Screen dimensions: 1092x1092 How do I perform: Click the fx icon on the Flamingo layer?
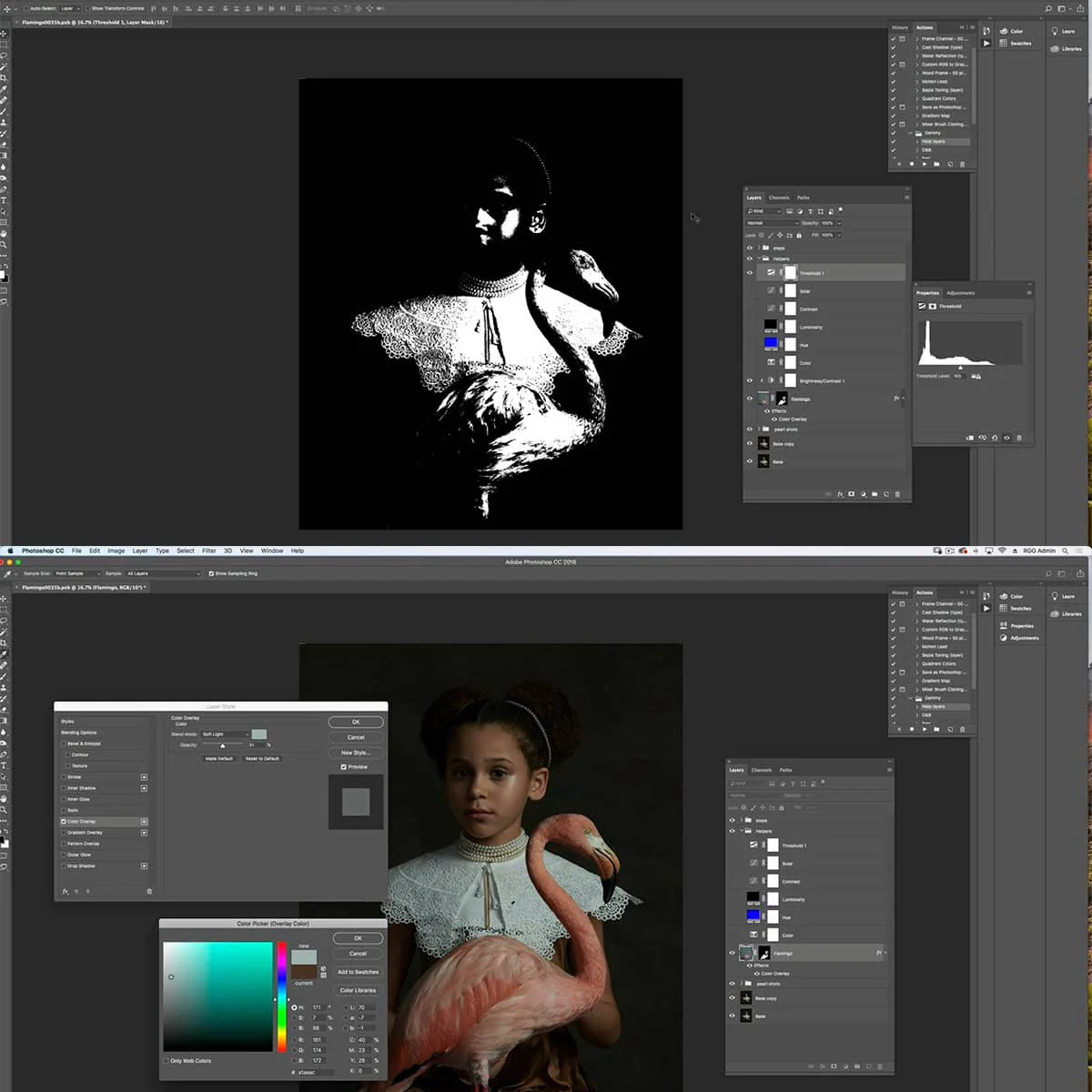[896, 398]
